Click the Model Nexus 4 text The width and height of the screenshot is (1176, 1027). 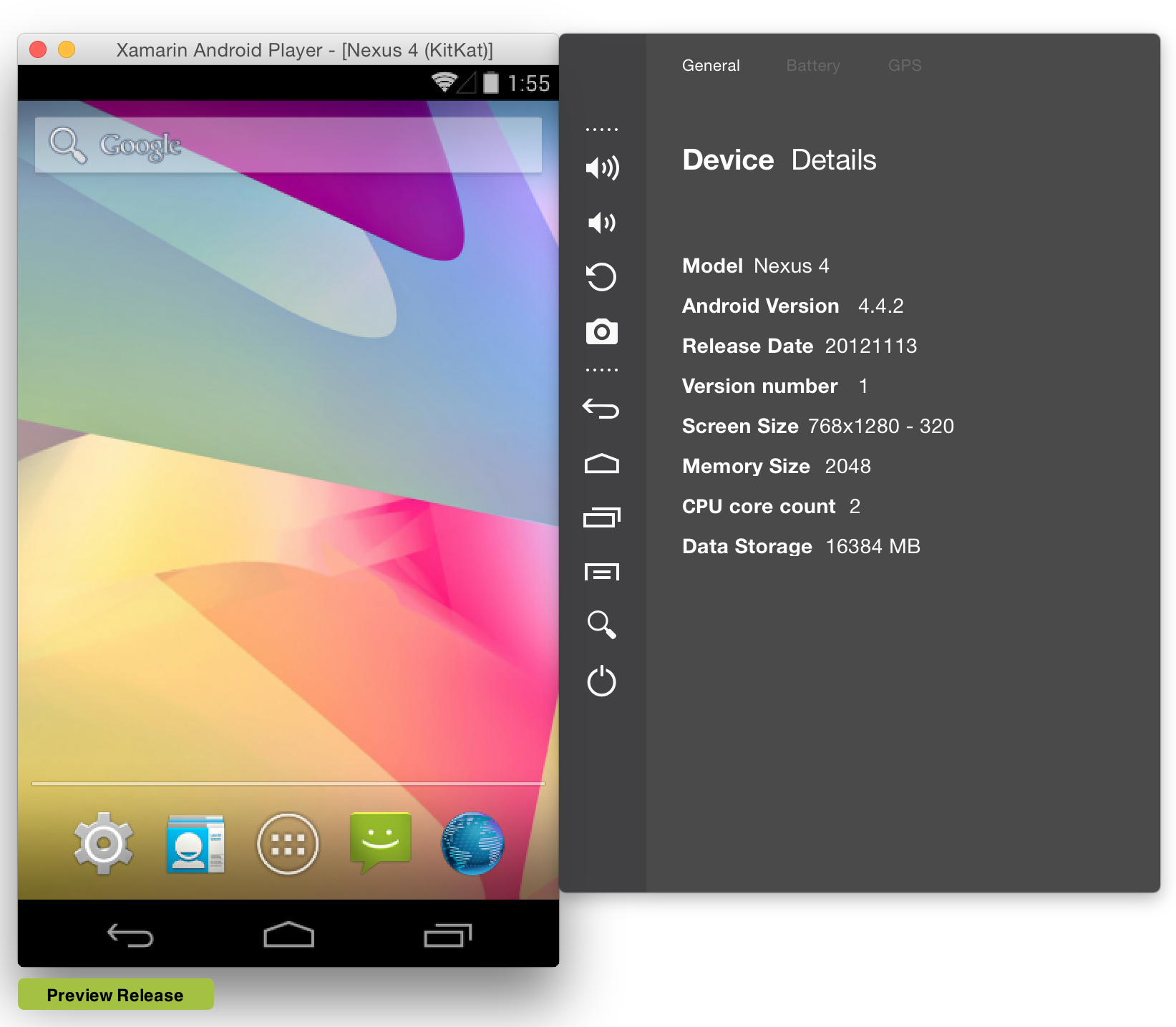coord(755,266)
